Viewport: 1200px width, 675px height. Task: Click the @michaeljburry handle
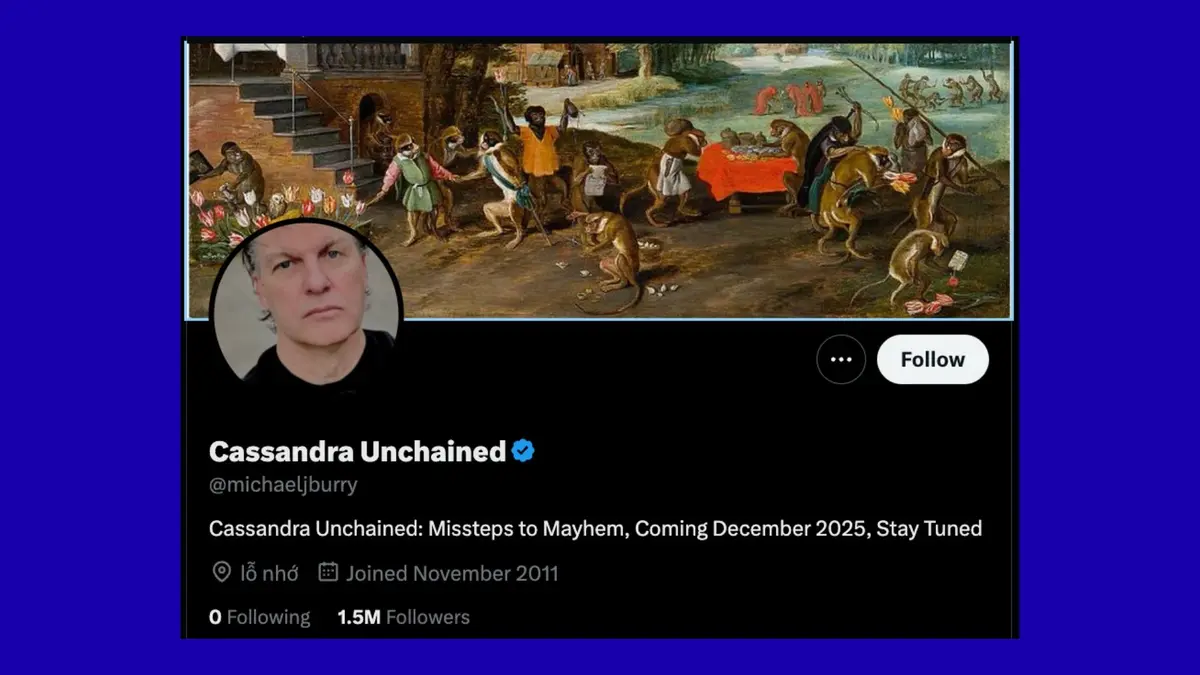point(283,485)
